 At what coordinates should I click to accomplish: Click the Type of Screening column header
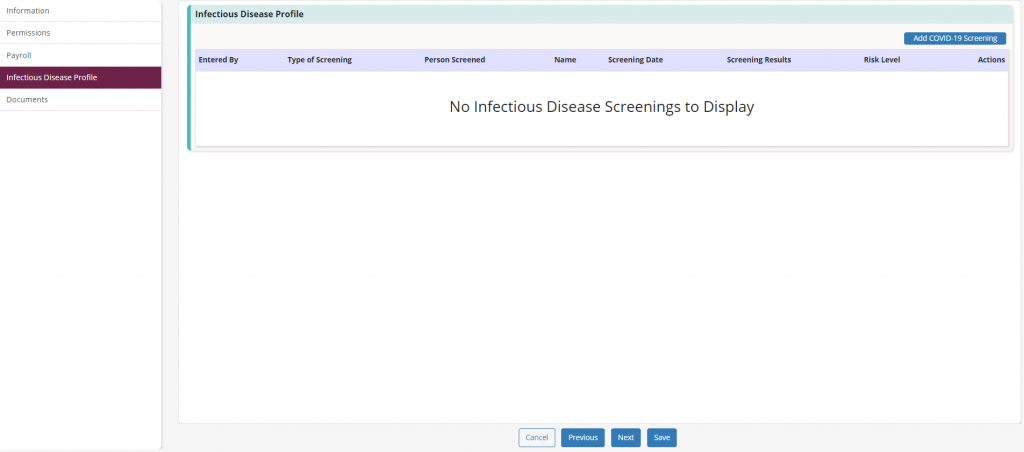(319, 60)
